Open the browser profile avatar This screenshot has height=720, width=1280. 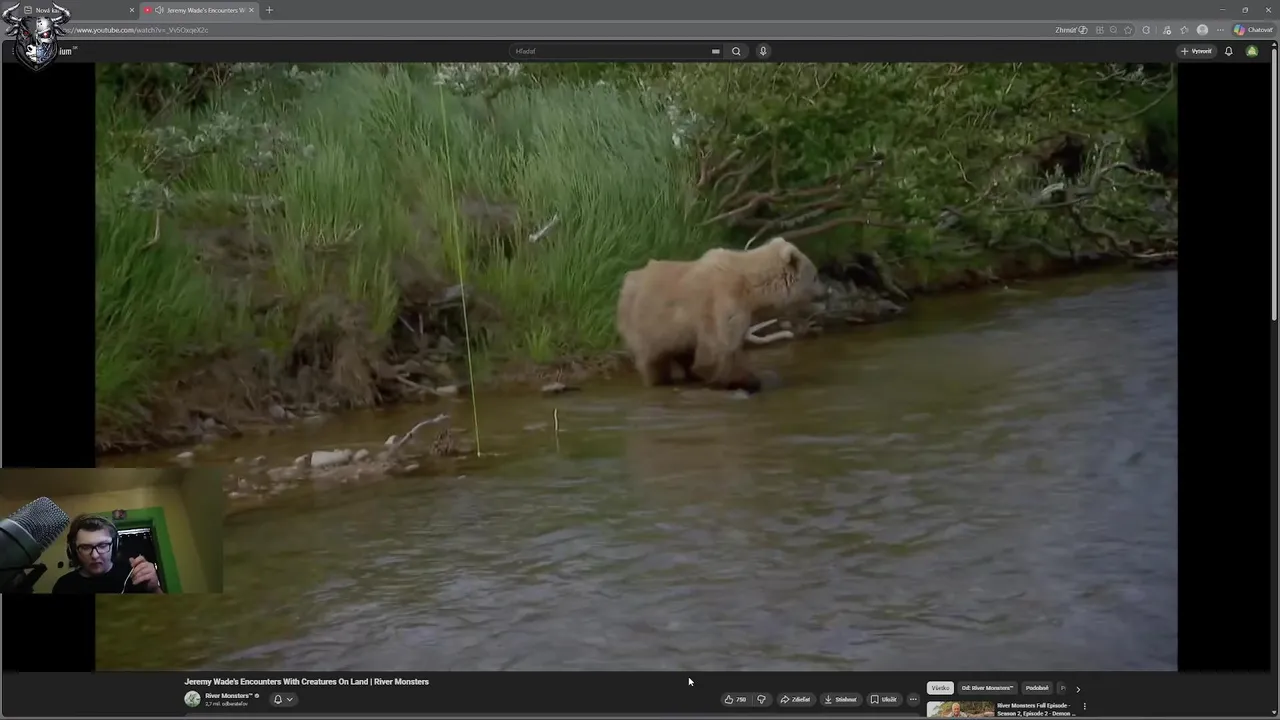1202,30
